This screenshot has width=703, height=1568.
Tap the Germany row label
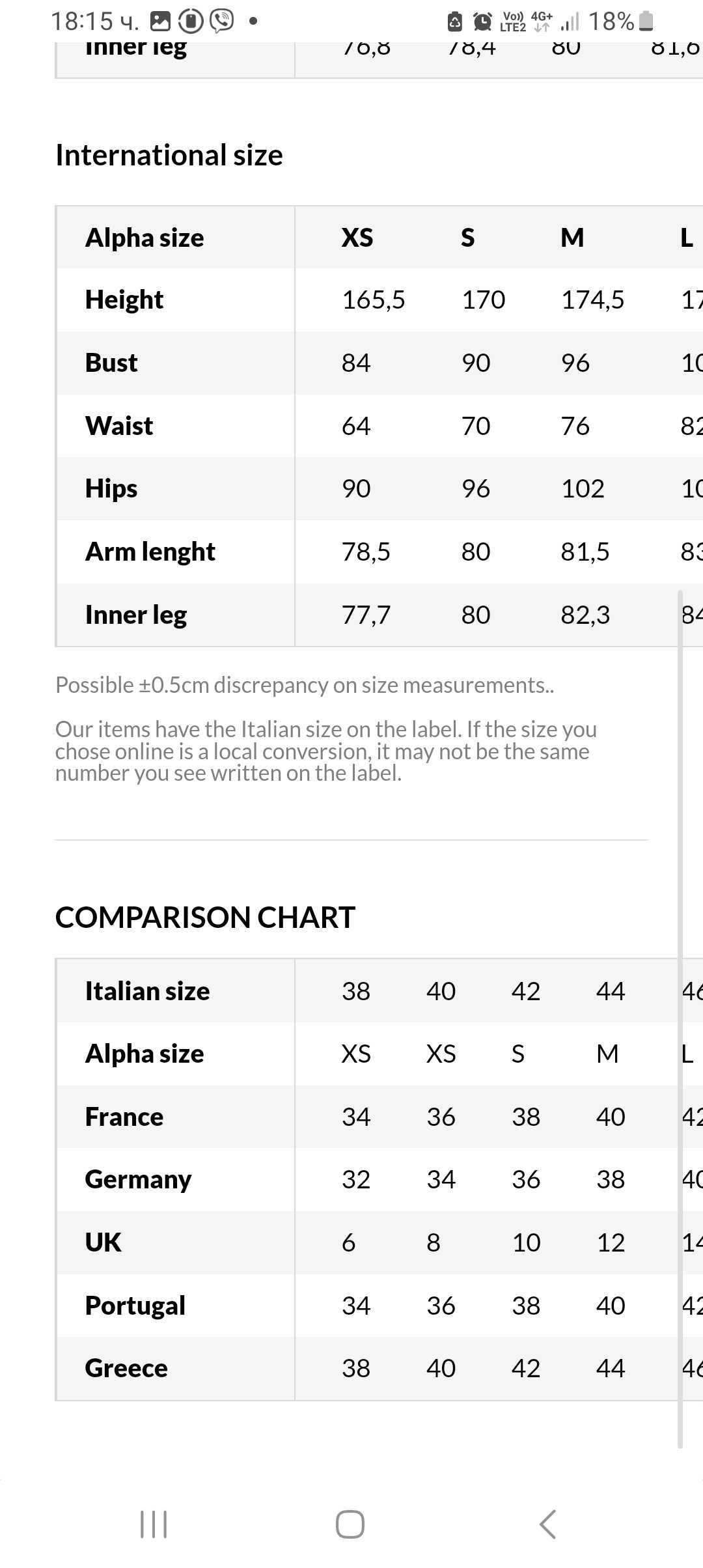(138, 1179)
